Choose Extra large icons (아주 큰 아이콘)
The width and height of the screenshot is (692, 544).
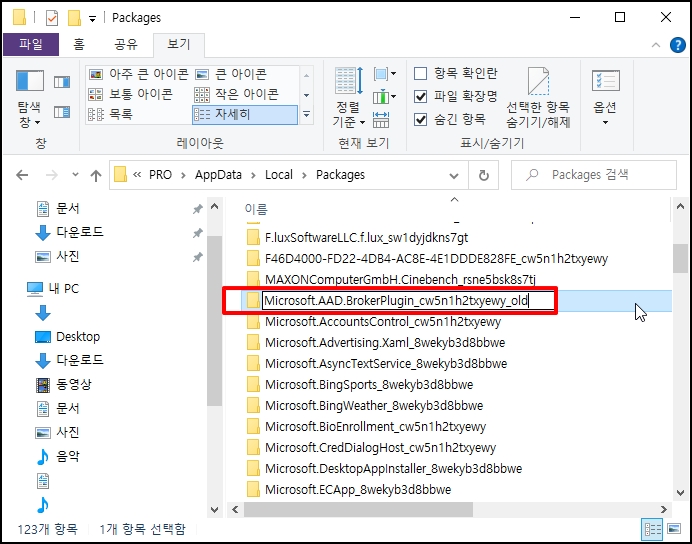(139, 74)
